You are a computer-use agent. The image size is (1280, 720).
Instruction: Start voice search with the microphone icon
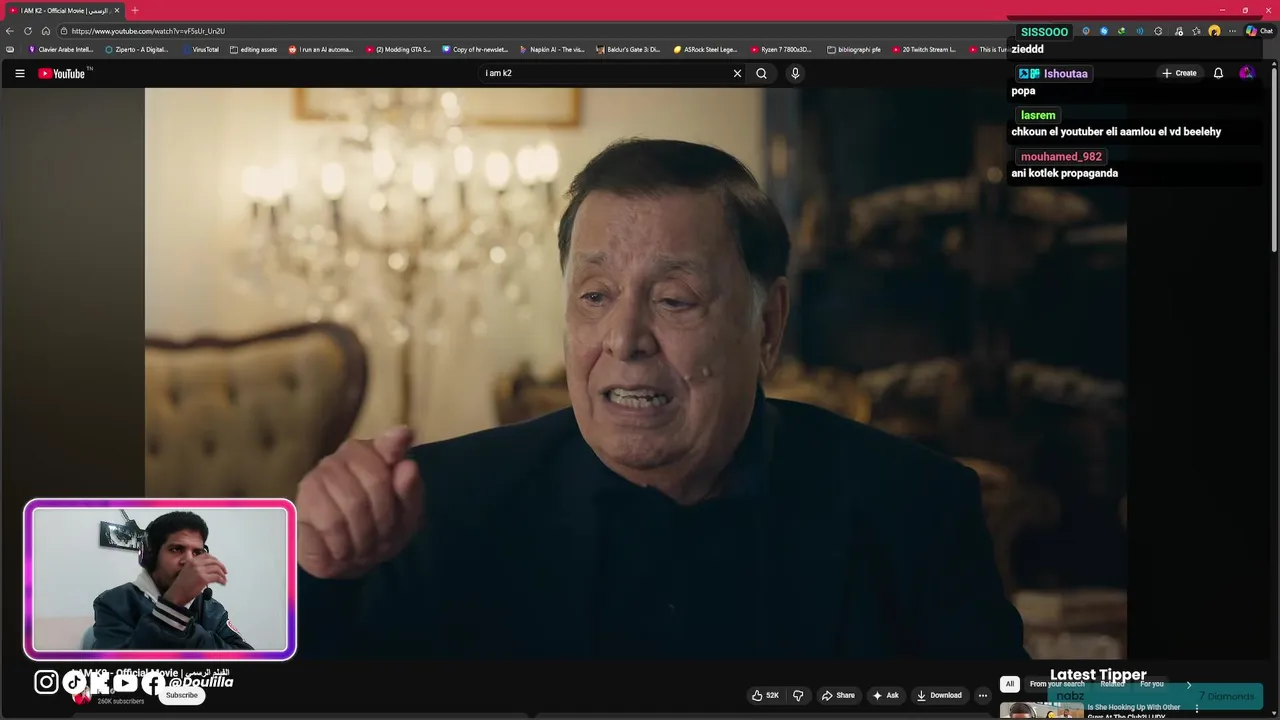coord(795,73)
